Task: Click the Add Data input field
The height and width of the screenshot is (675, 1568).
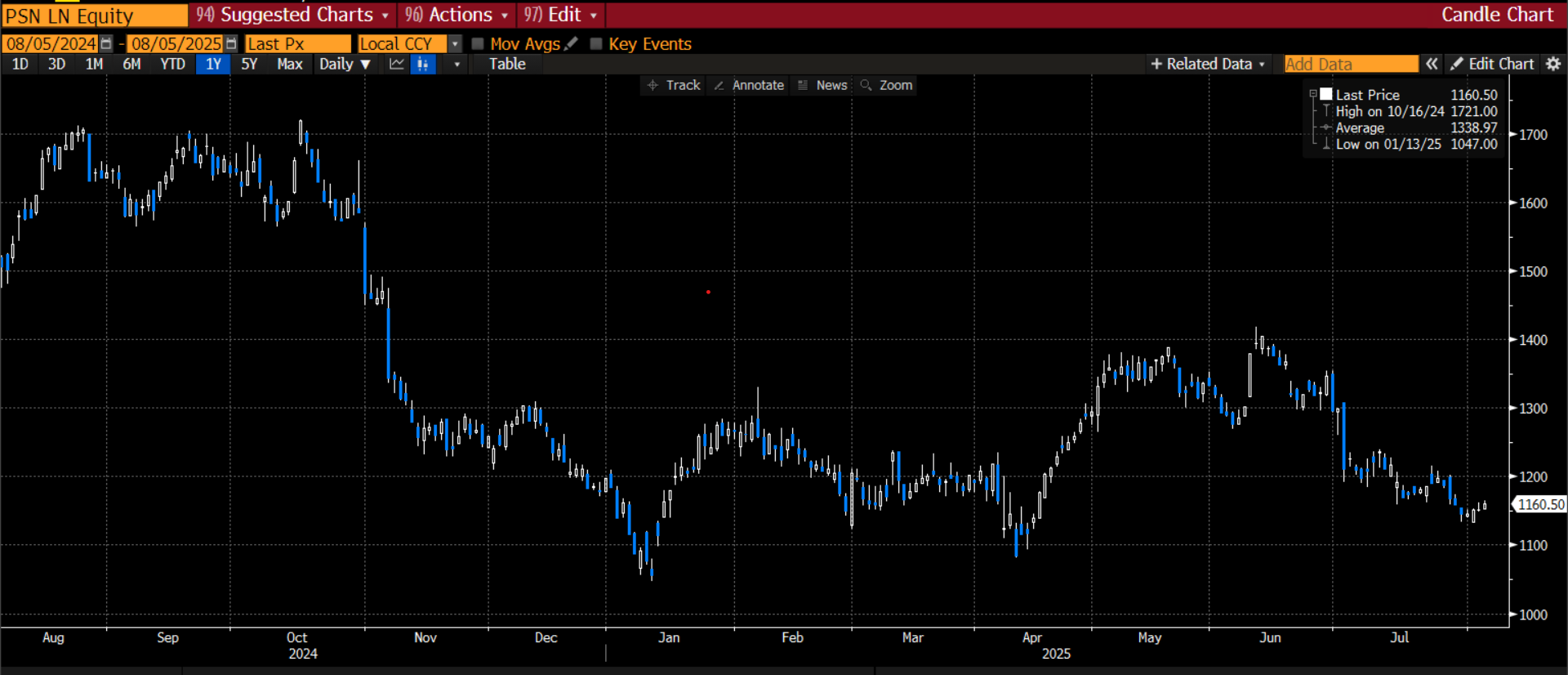Action: (1350, 64)
